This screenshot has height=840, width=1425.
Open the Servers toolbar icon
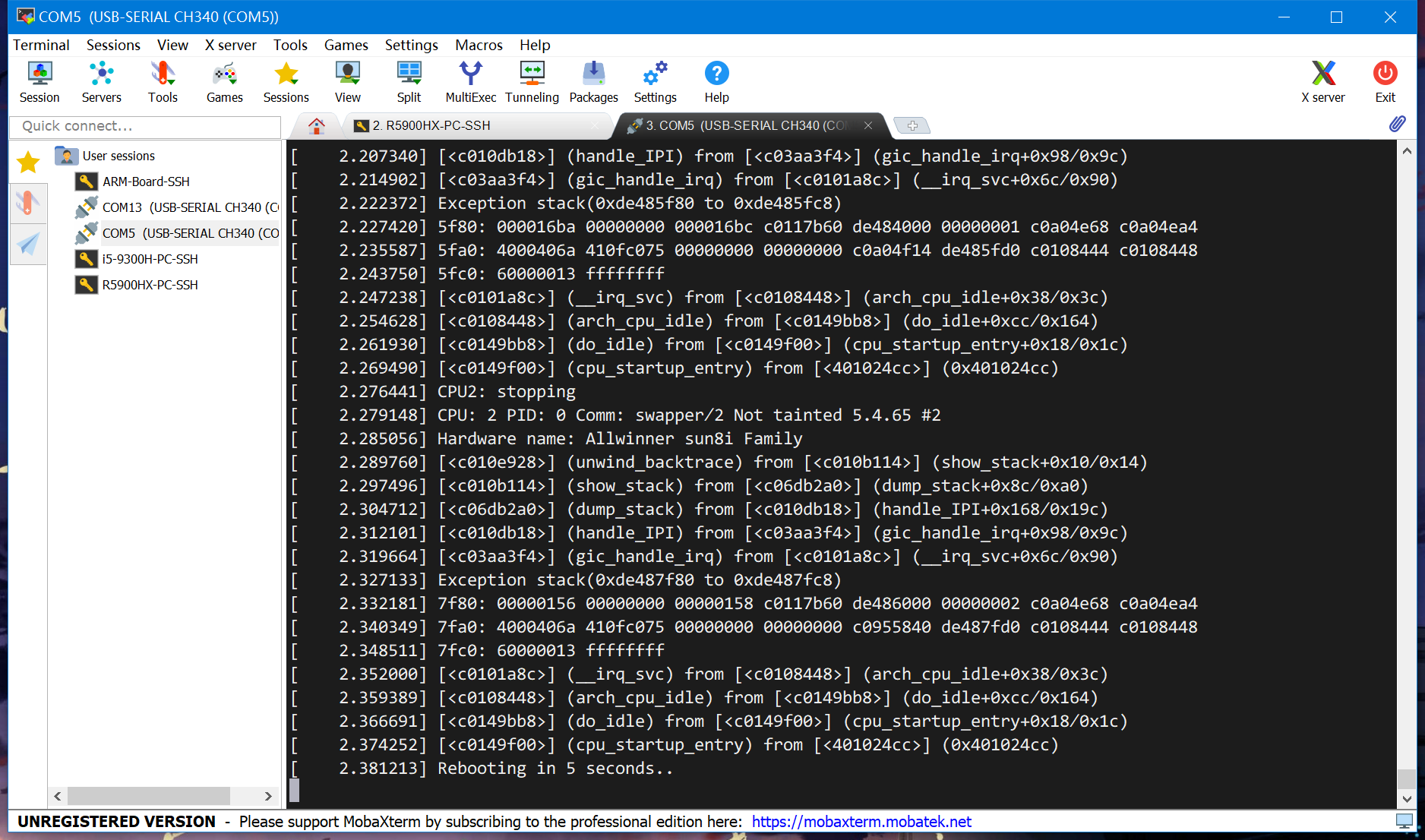(101, 82)
